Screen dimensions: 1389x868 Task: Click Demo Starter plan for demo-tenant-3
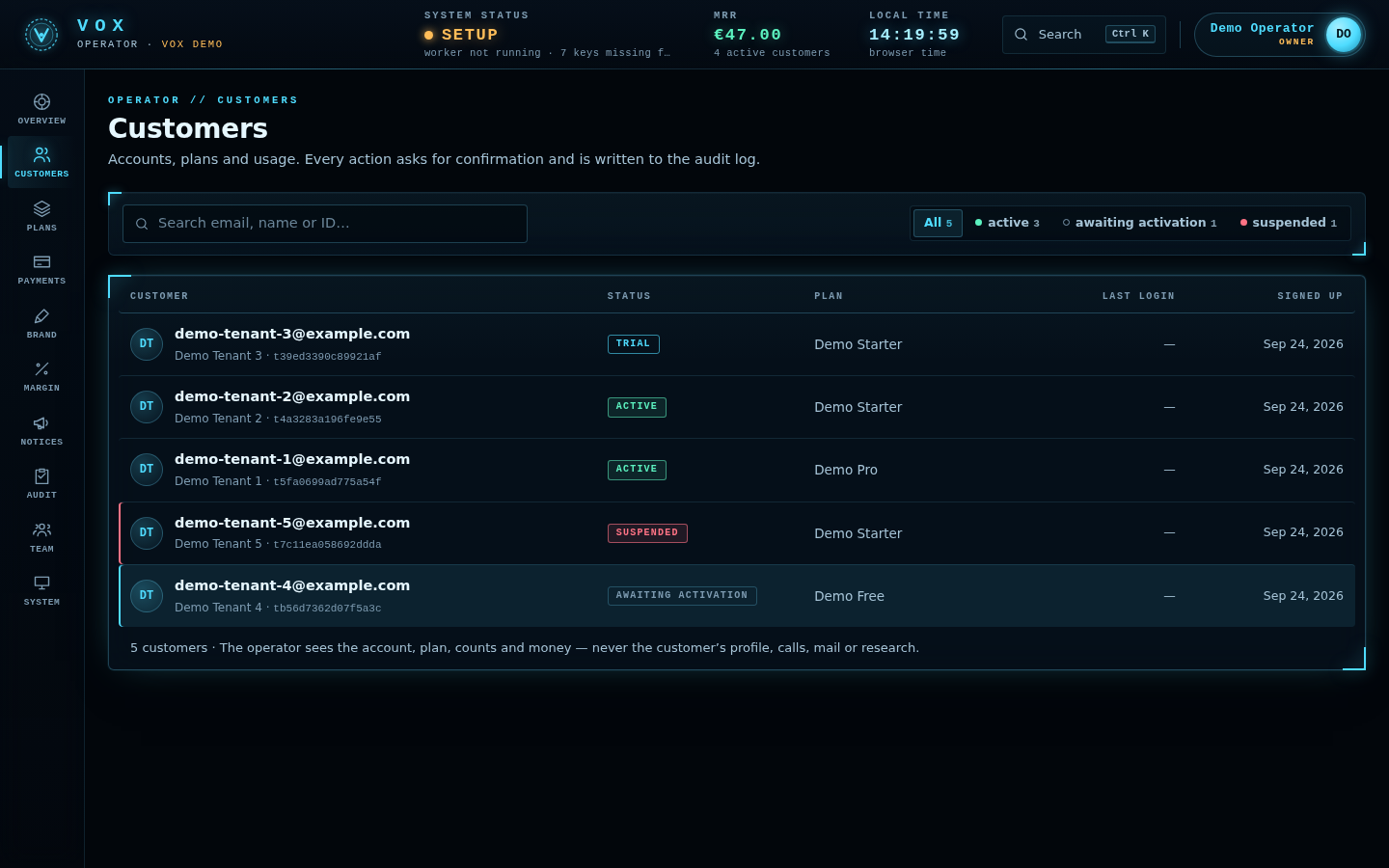tap(858, 344)
